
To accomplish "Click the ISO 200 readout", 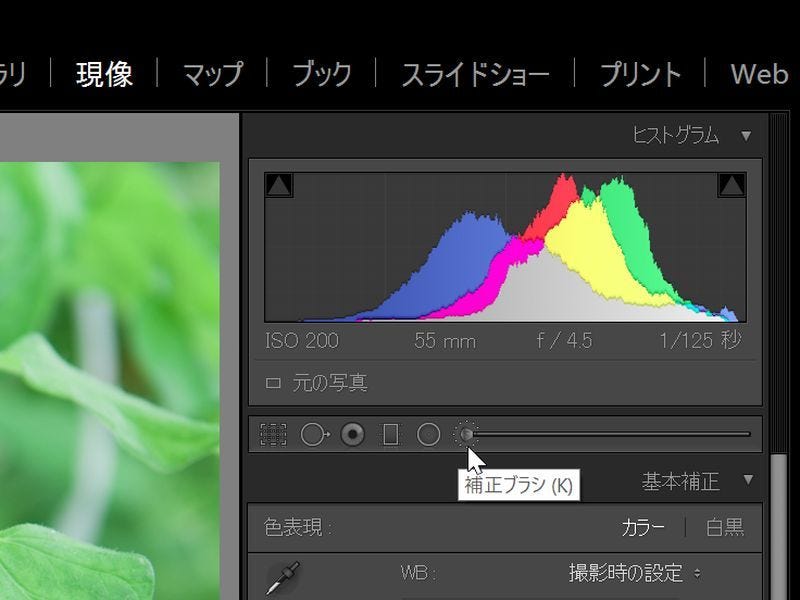I will [302, 341].
